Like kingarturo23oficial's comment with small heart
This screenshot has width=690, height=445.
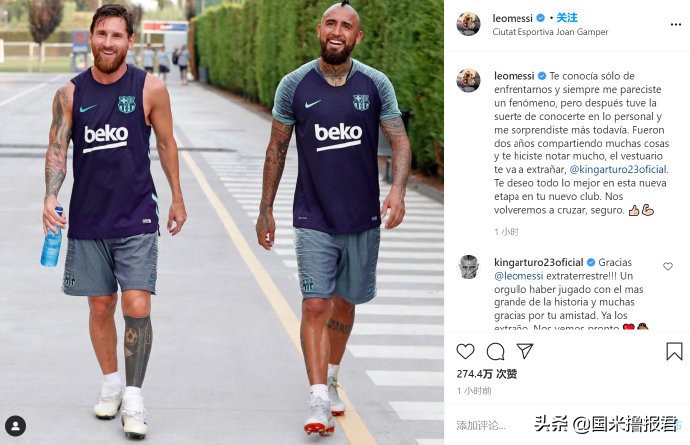click(668, 266)
